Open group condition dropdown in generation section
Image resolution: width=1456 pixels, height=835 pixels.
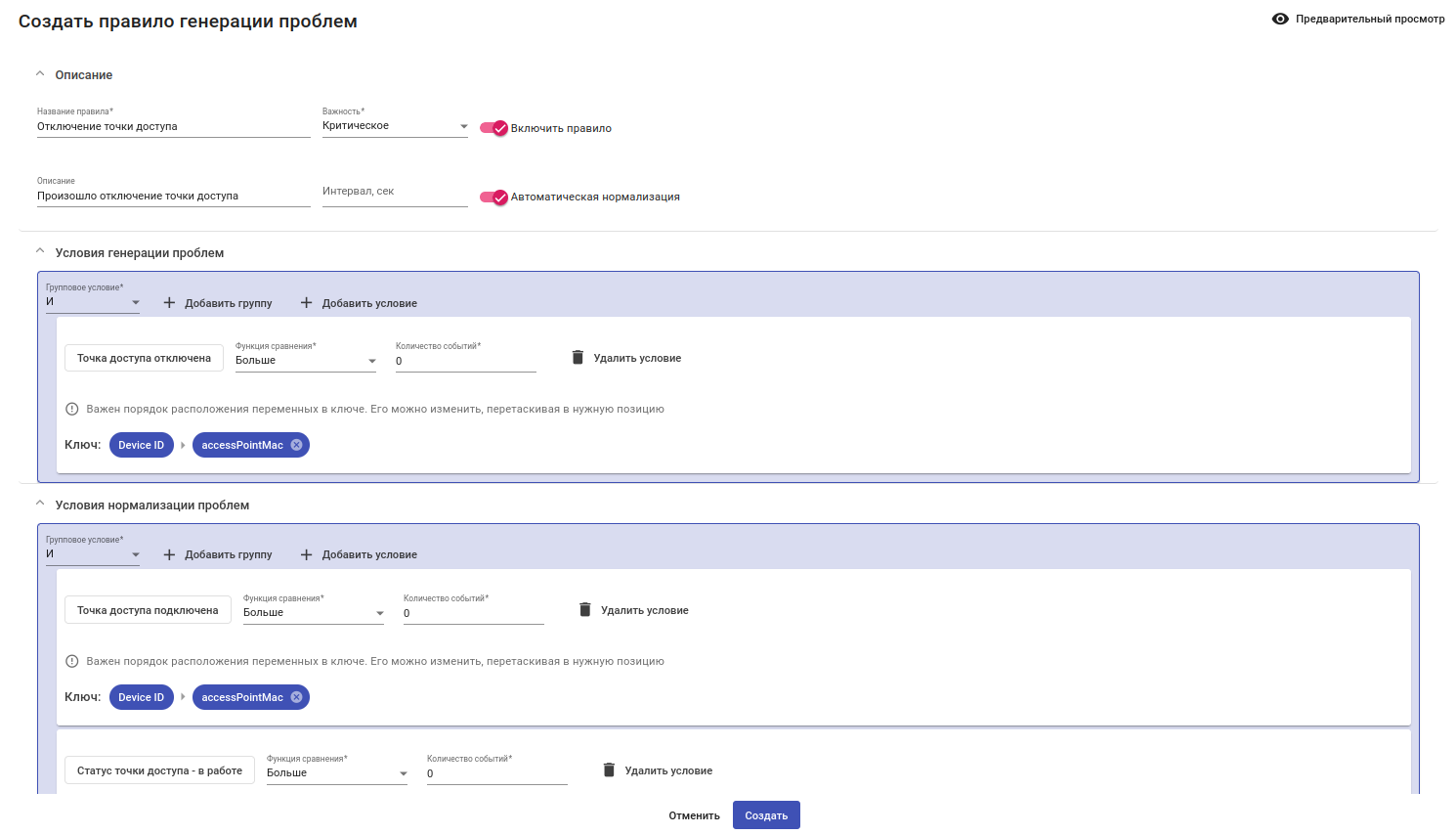coord(93,302)
